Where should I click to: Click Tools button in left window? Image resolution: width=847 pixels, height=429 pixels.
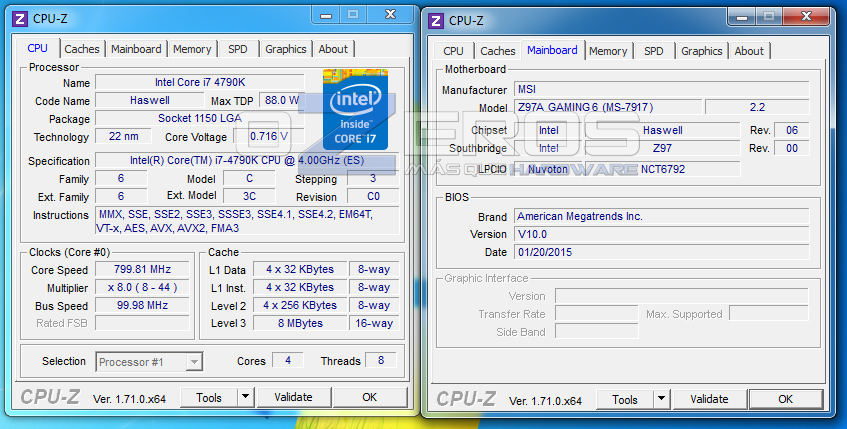click(209, 398)
